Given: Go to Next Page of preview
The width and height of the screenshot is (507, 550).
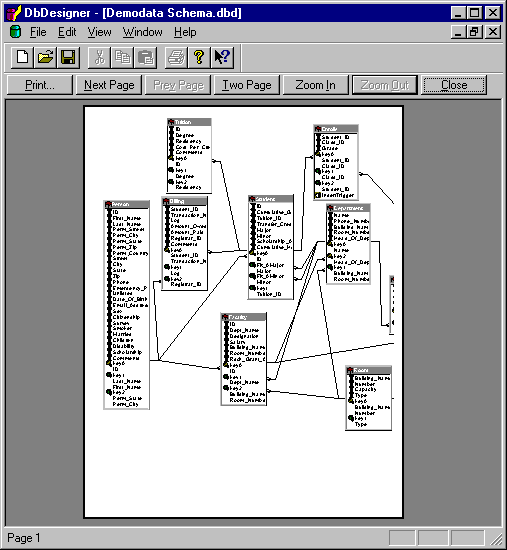Looking at the screenshot, I should [x=109, y=85].
